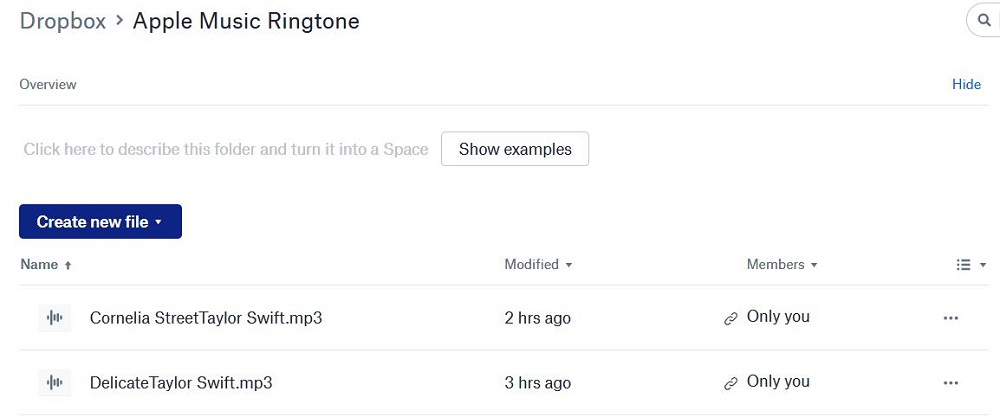The height and width of the screenshot is (417, 1000).
Task: Open more options for Delicate file
Action: (950, 382)
